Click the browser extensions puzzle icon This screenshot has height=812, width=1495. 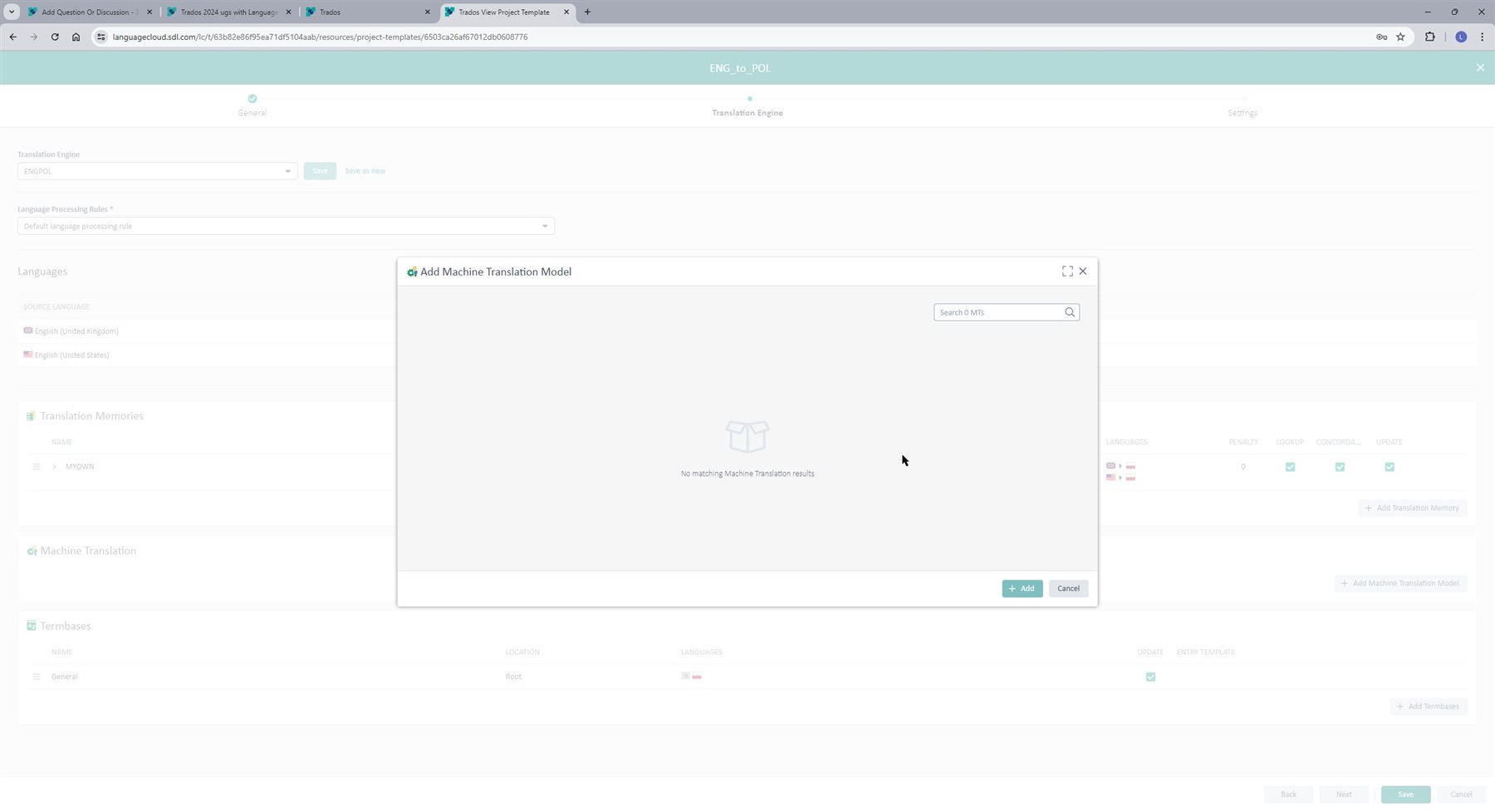(x=1429, y=37)
